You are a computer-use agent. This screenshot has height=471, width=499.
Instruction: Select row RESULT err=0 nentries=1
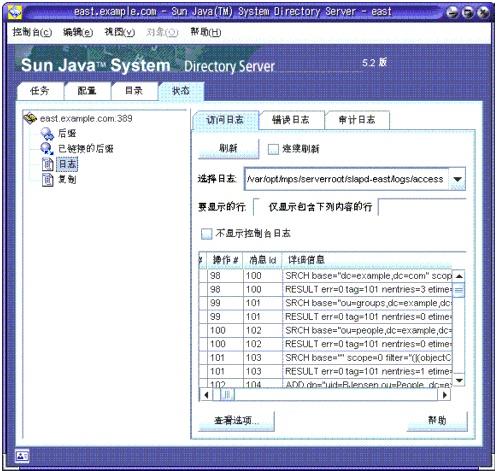point(325,372)
